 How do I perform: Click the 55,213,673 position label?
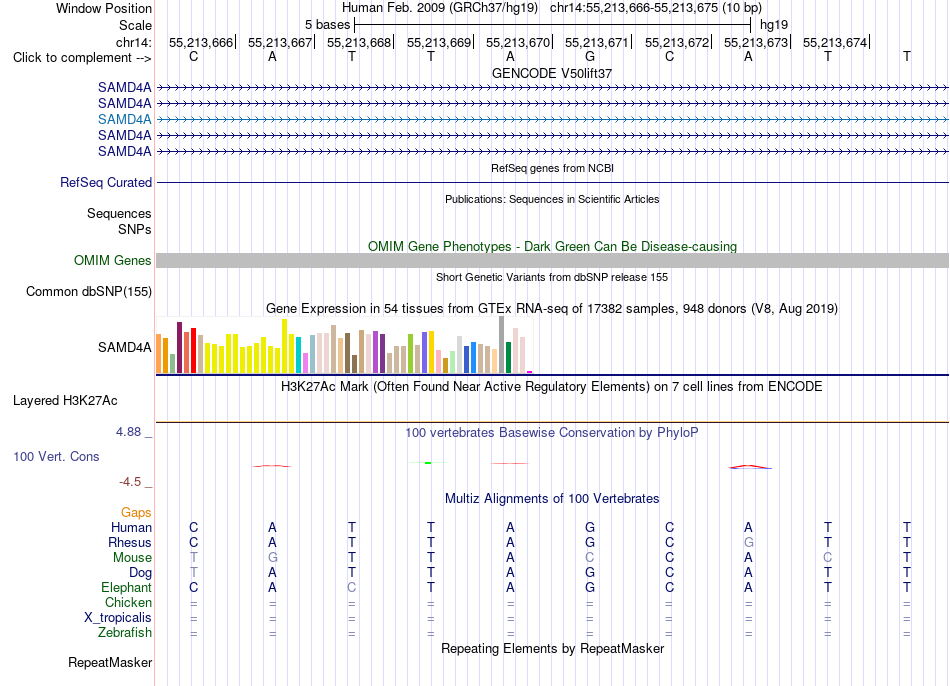(x=756, y=42)
